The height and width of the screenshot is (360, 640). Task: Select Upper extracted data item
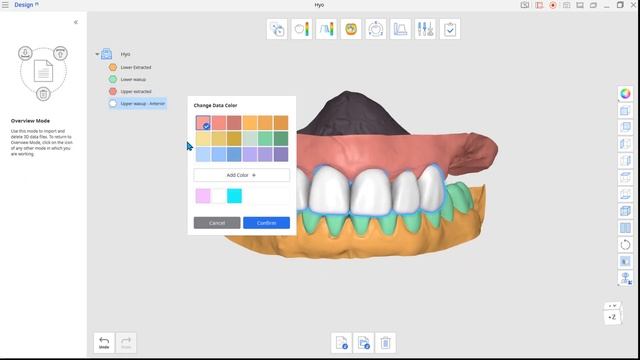[x=136, y=91]
